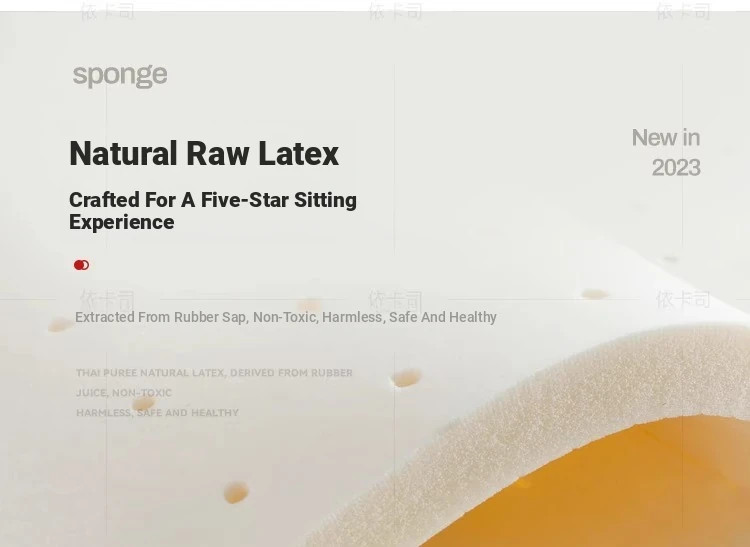Click the JUICE, NON-TOXIC text line
750x547 pixels.
point(124,393)
